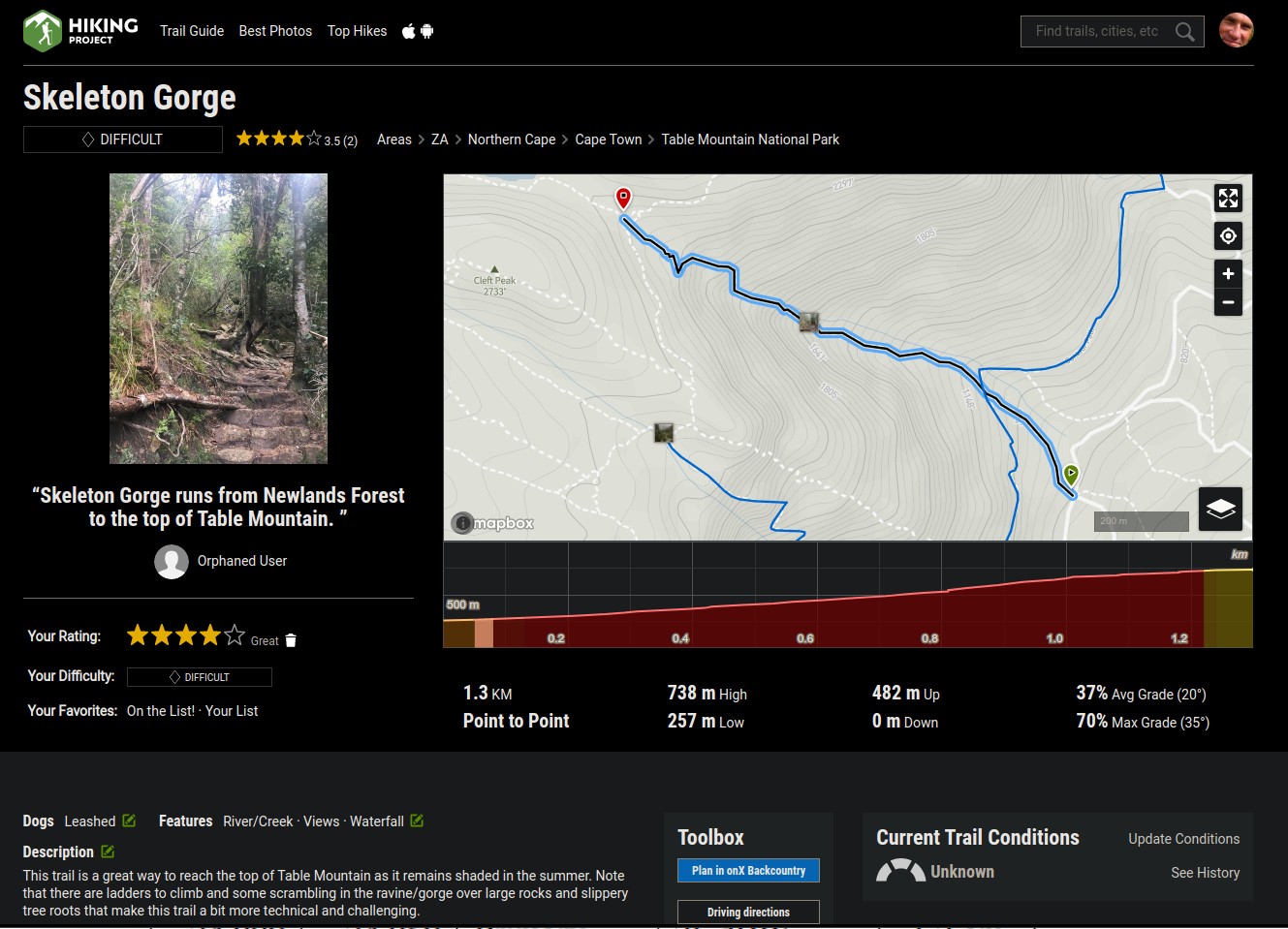Click the search magnifier icon
Image resolution: width=1288 pixels, height=929 pixels.
click(1184, 32)
